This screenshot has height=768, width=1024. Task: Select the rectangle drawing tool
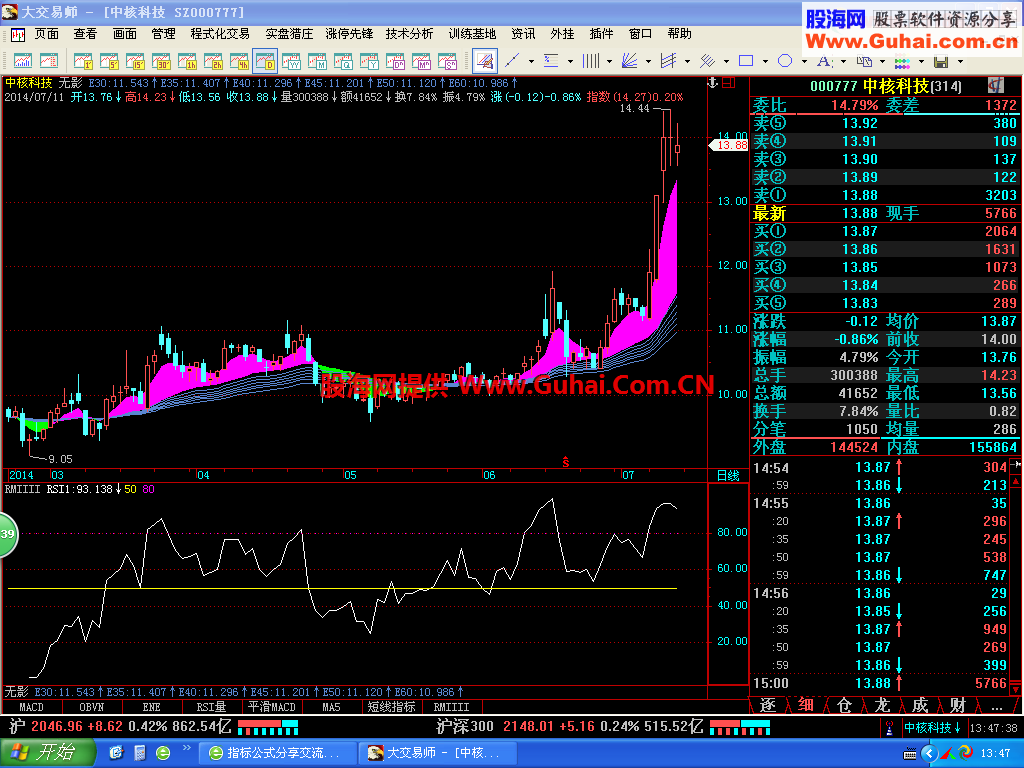(x=746, y=61)
